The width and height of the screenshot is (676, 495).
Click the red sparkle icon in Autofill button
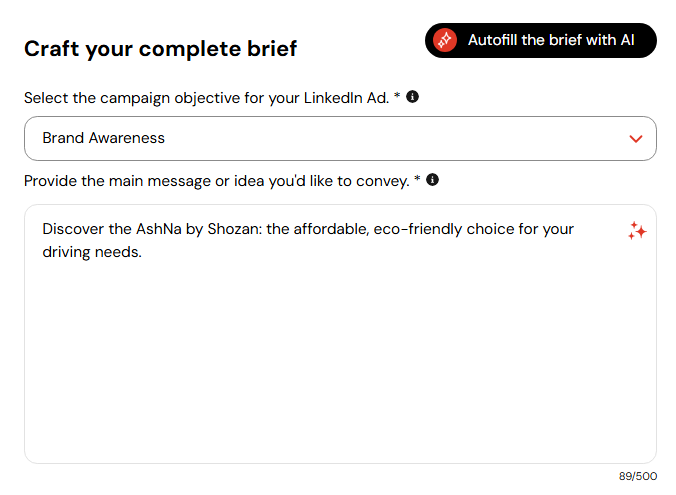[445, 41]
